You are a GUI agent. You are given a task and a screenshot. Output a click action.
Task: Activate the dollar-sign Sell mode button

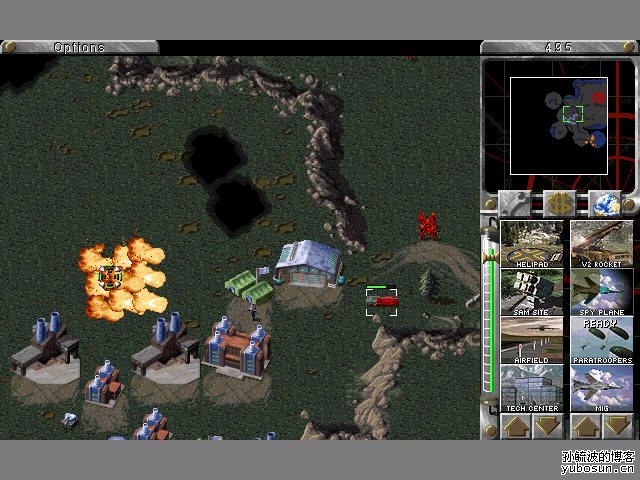click(x=559, y=203)
